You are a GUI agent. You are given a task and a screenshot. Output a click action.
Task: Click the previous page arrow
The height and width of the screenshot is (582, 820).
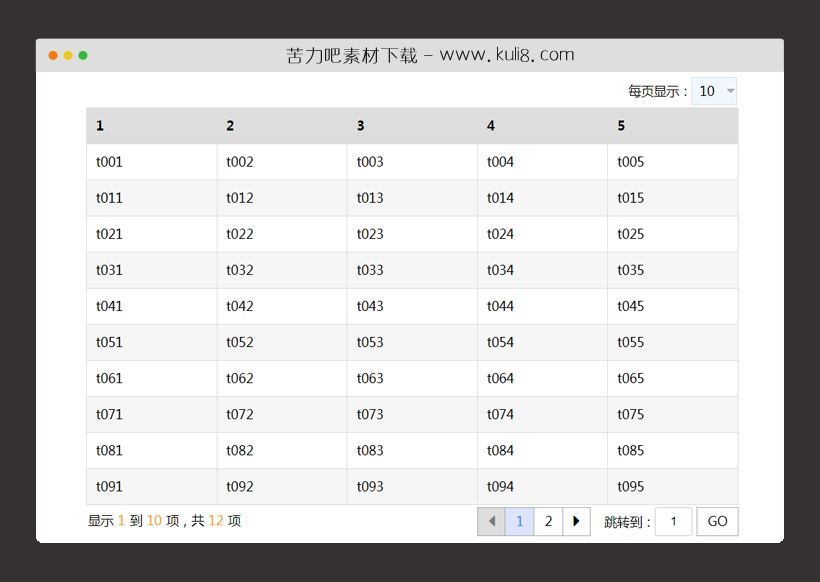tap(492, 521)
